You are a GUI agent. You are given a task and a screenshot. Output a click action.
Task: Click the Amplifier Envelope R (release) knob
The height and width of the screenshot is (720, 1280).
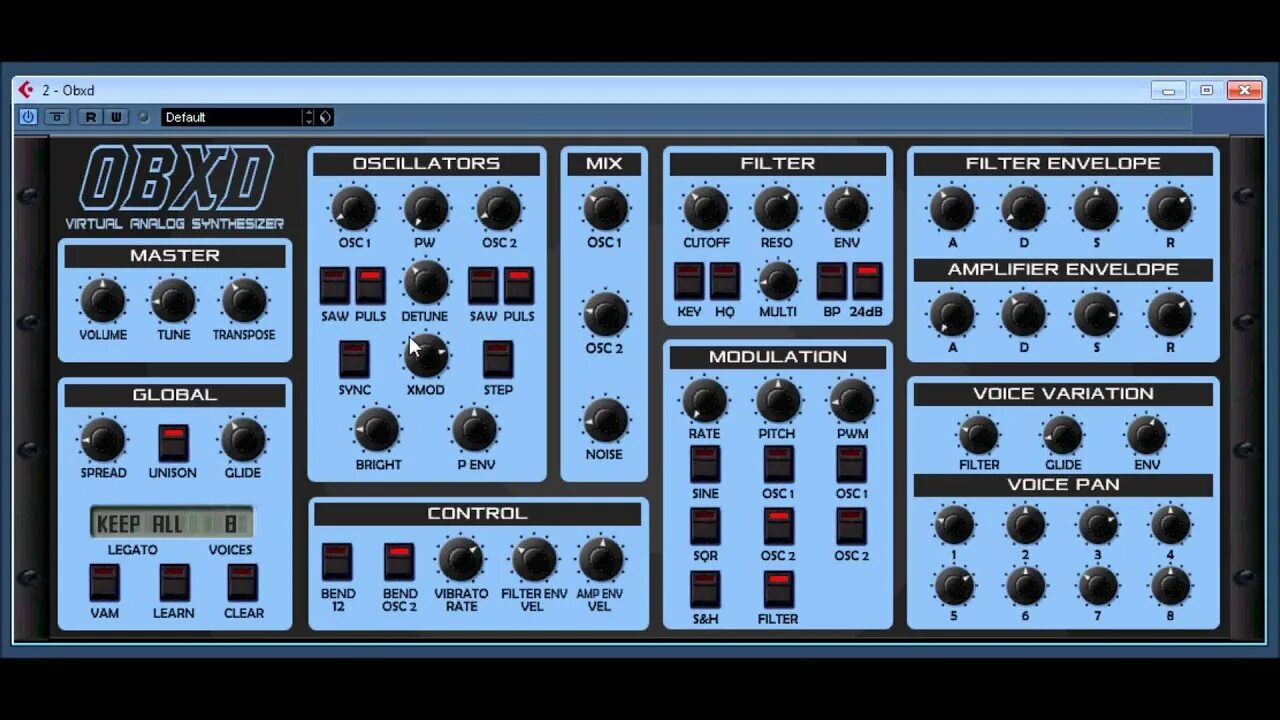[1170, 315]
